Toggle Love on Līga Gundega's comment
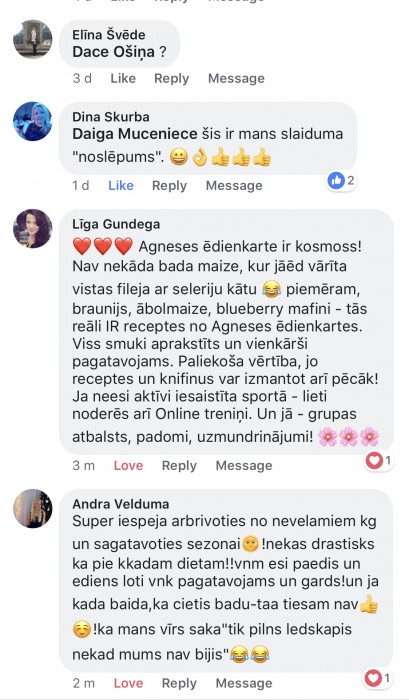Viewport: 409px width, 700px height. pos(128,465)
